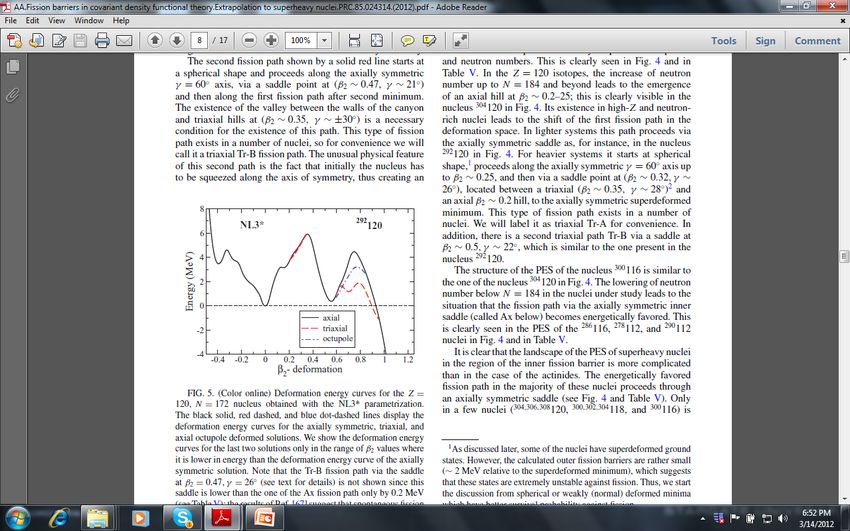Click the 'octupole' legend entry in plot

tap(337, 339)
